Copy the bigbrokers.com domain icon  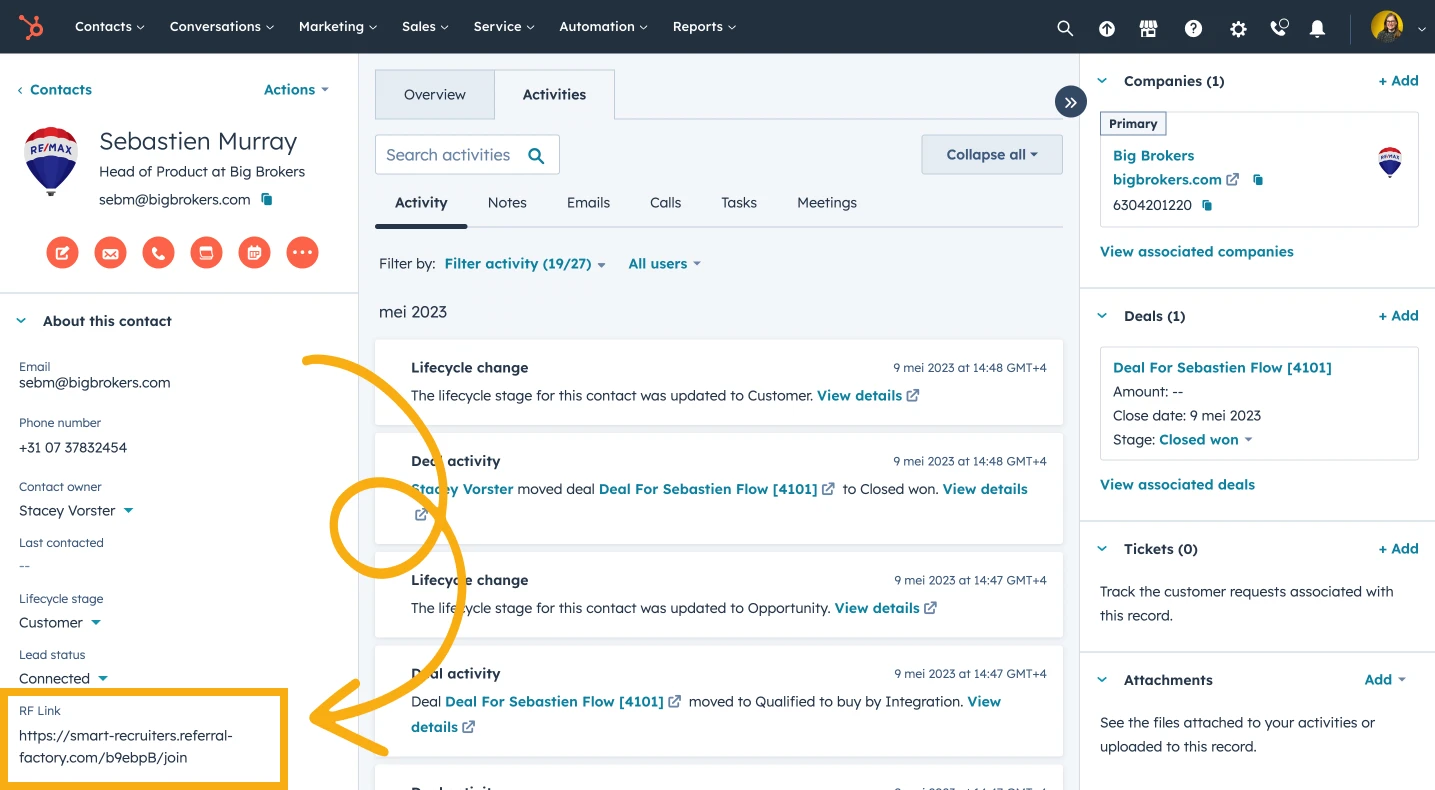[x=1258, y=180]
